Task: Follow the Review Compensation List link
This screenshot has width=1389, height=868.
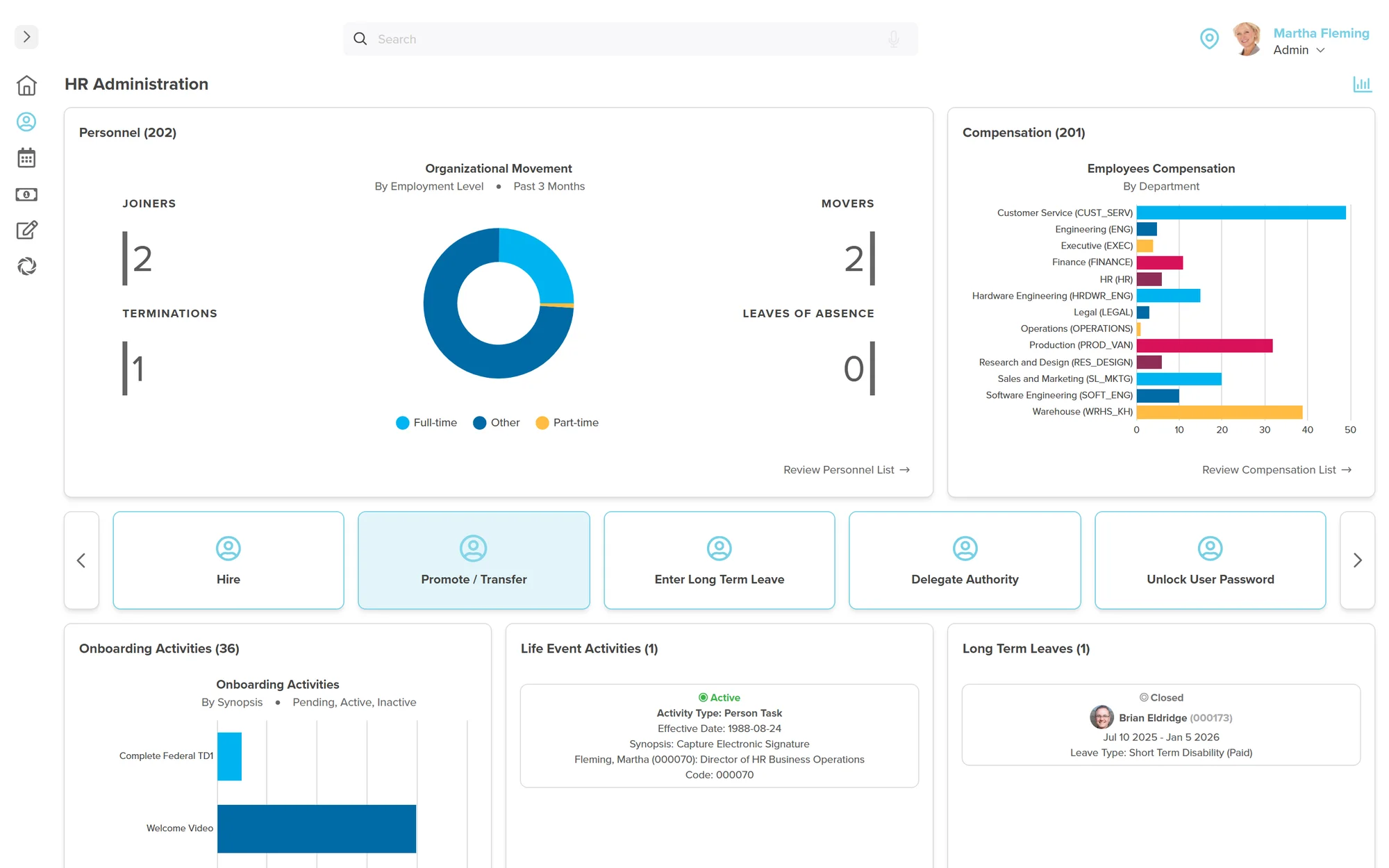Action: click(1276, 470)
